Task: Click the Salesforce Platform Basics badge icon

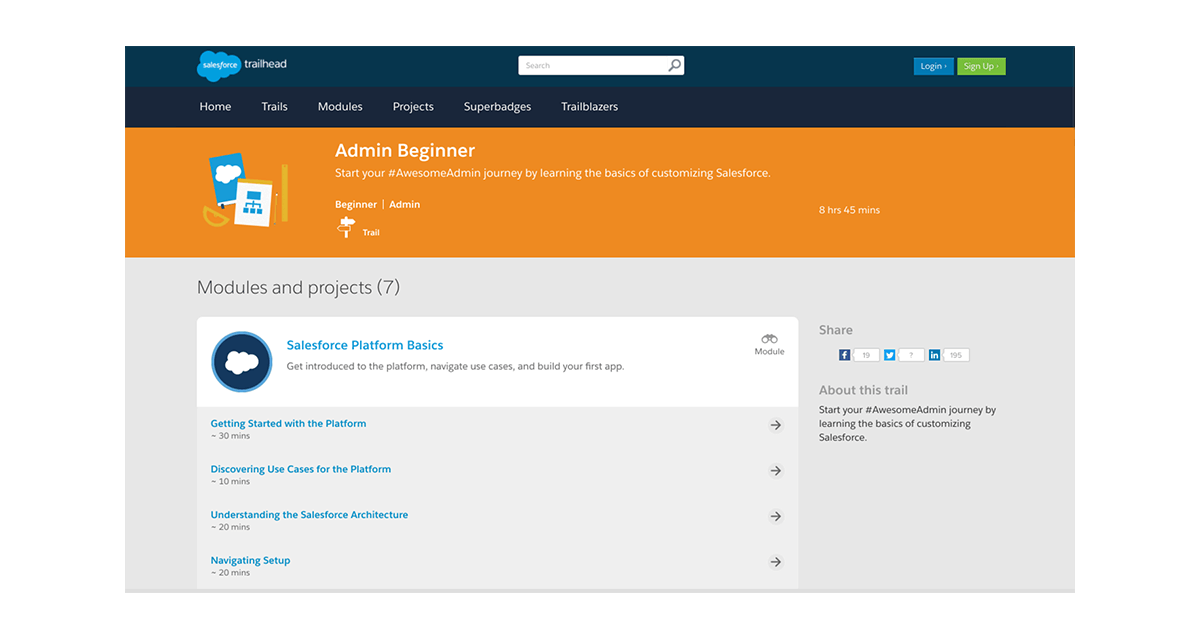Action: pyautogui.click(x=242, y=362)
